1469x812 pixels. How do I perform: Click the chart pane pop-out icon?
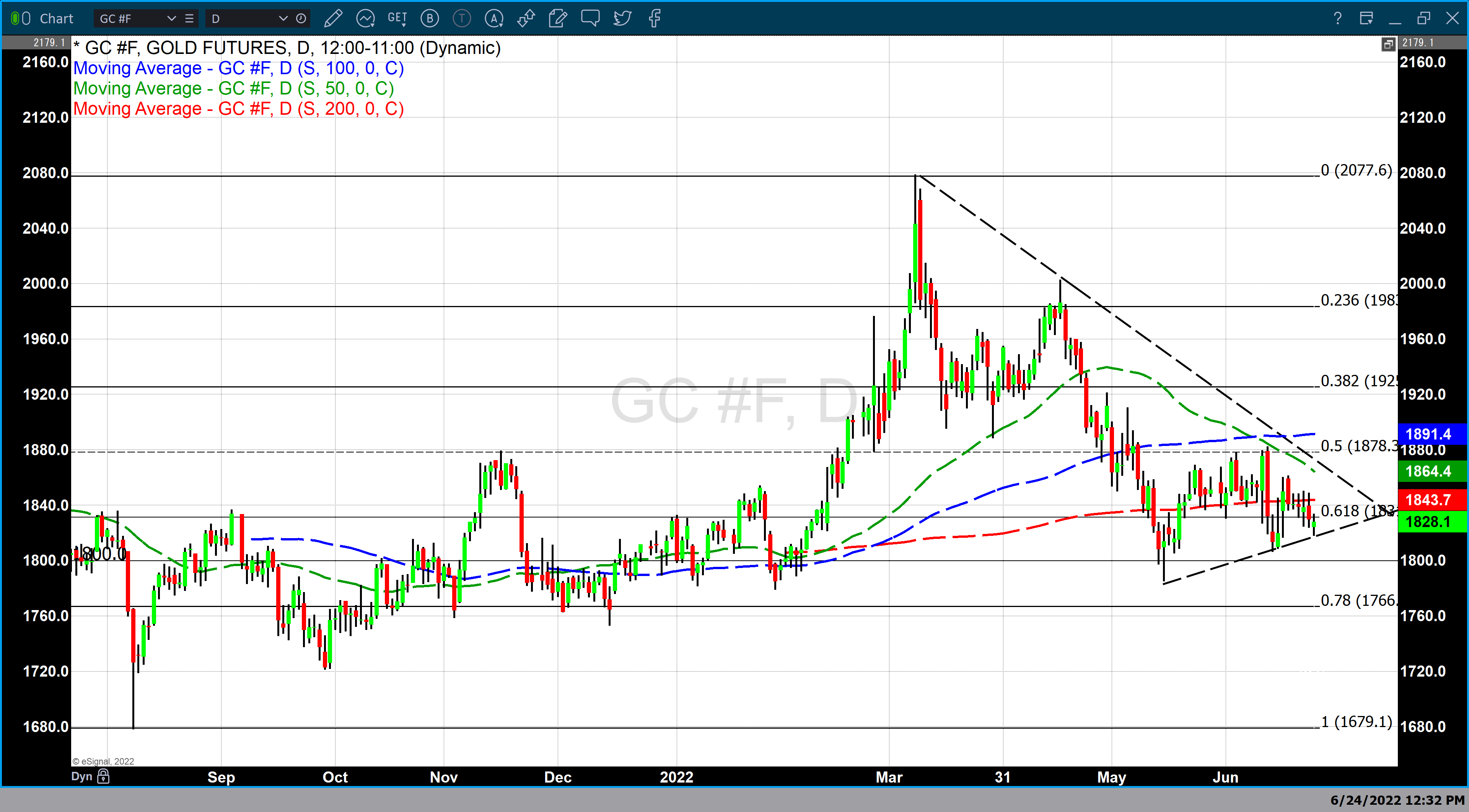point(1388,44)
